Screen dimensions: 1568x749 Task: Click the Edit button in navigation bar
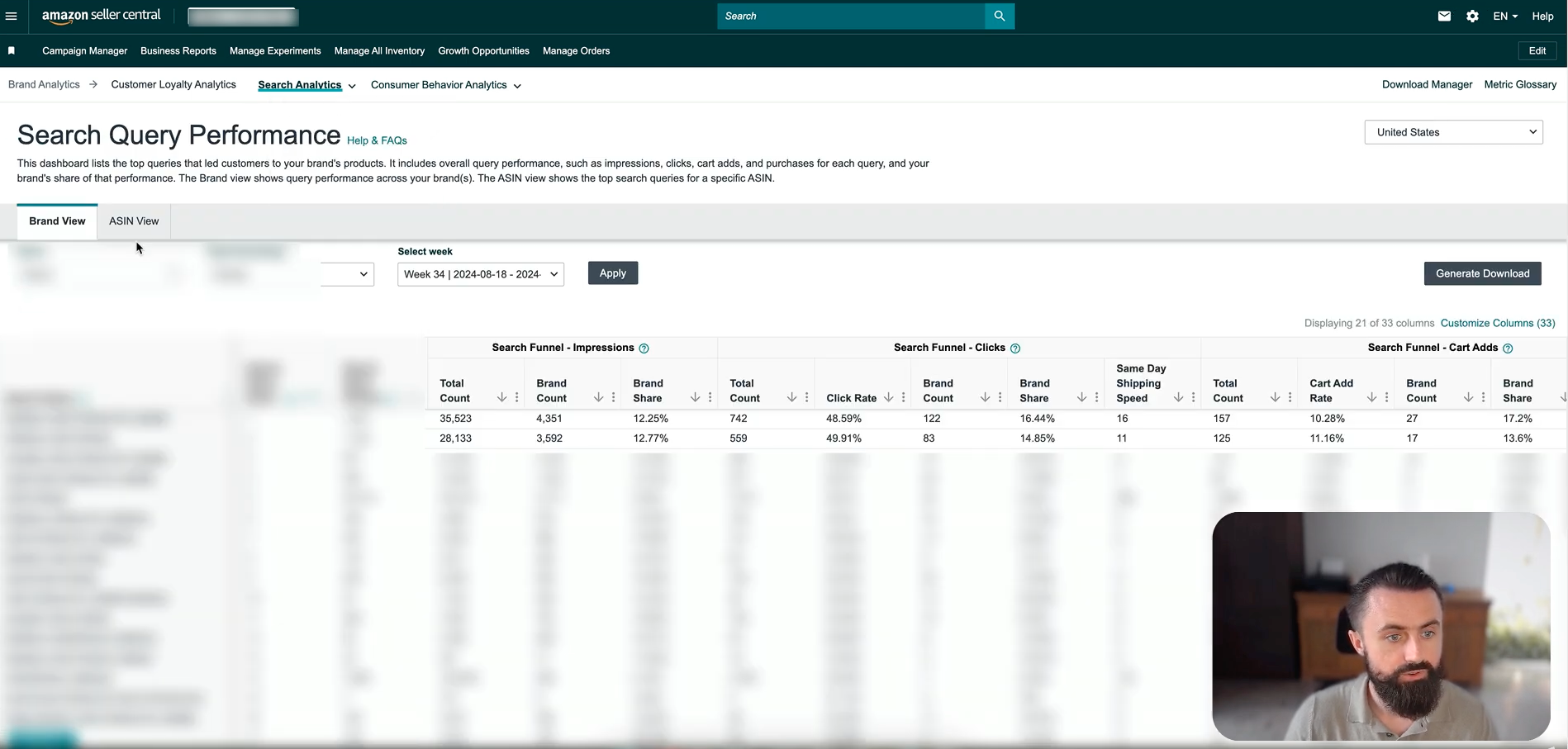tap(1537, 50)
